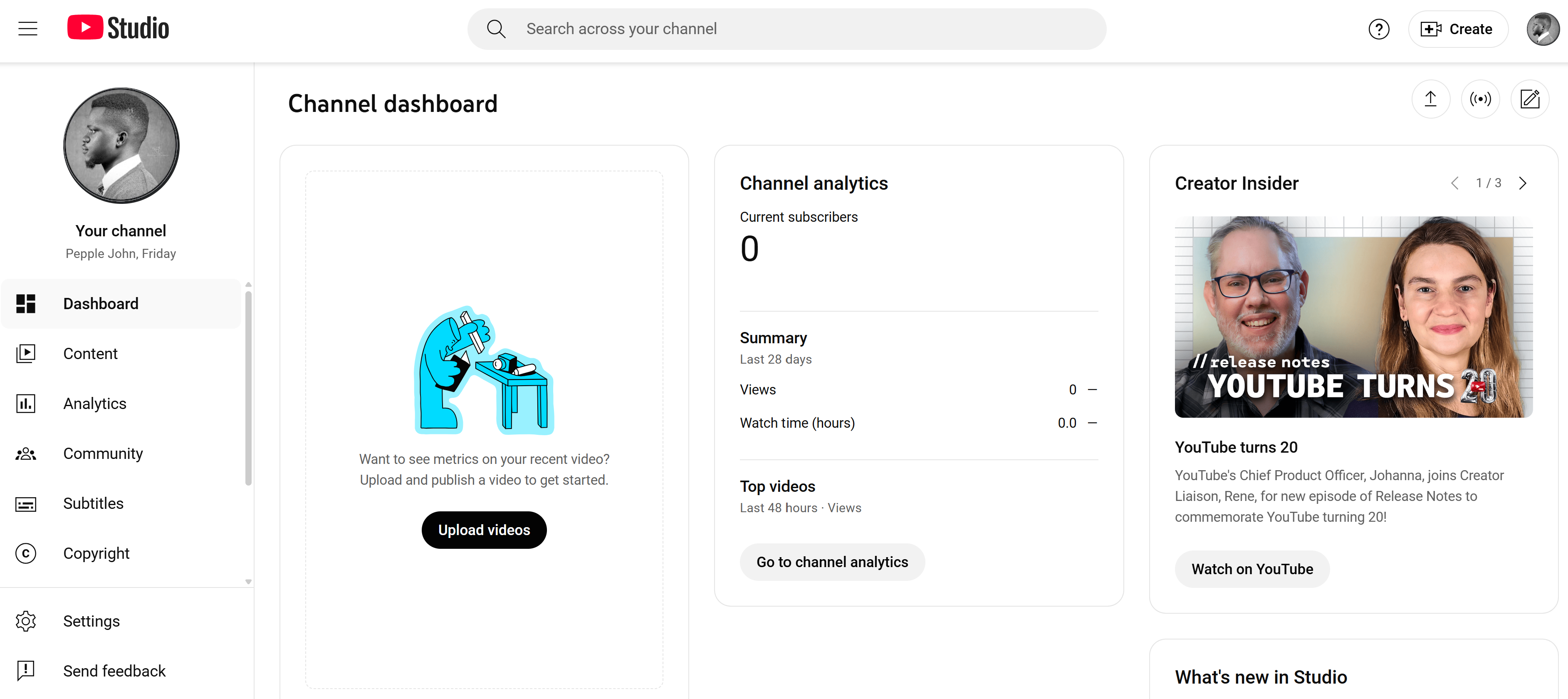
Task: Select Community in the sidebar
Action: [103, 453]
